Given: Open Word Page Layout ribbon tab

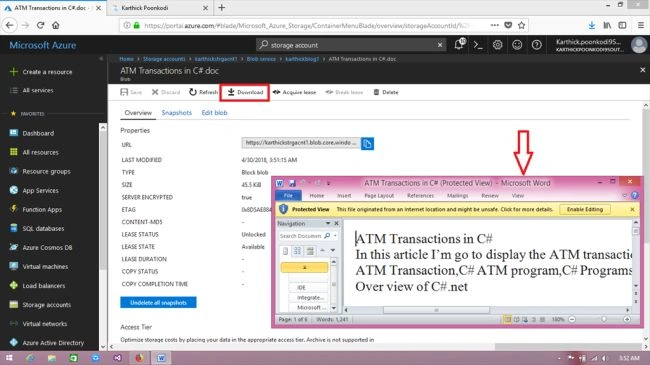Looking at the screenshot, I should (x=379, y=195).
